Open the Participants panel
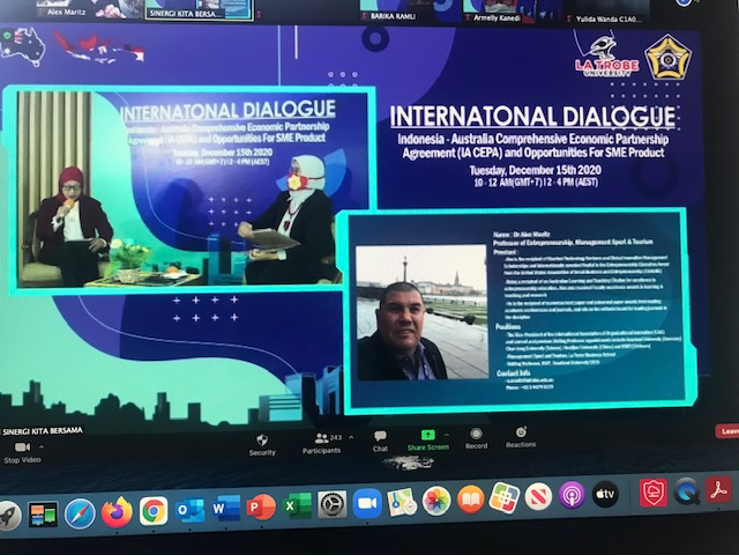 321,443
